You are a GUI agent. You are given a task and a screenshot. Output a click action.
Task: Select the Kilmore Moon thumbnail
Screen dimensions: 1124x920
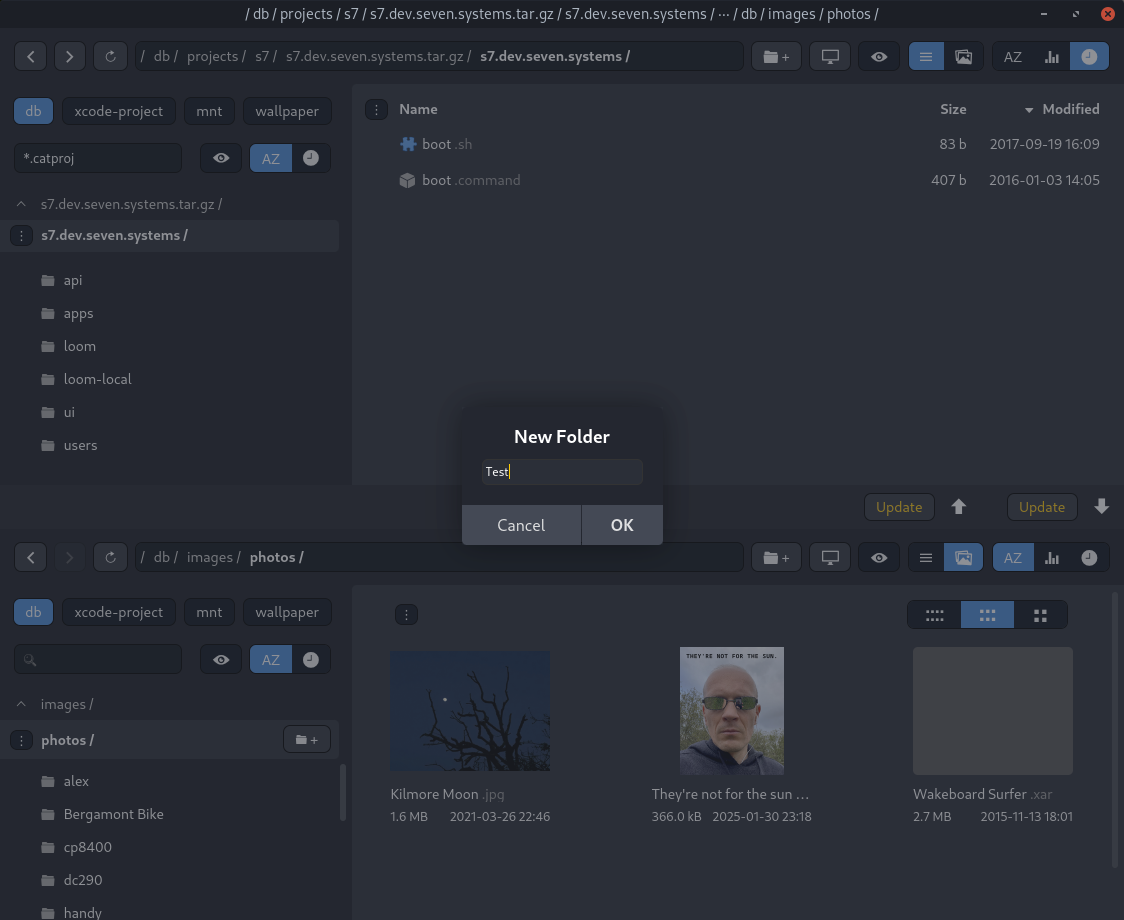tap(470, 711)
